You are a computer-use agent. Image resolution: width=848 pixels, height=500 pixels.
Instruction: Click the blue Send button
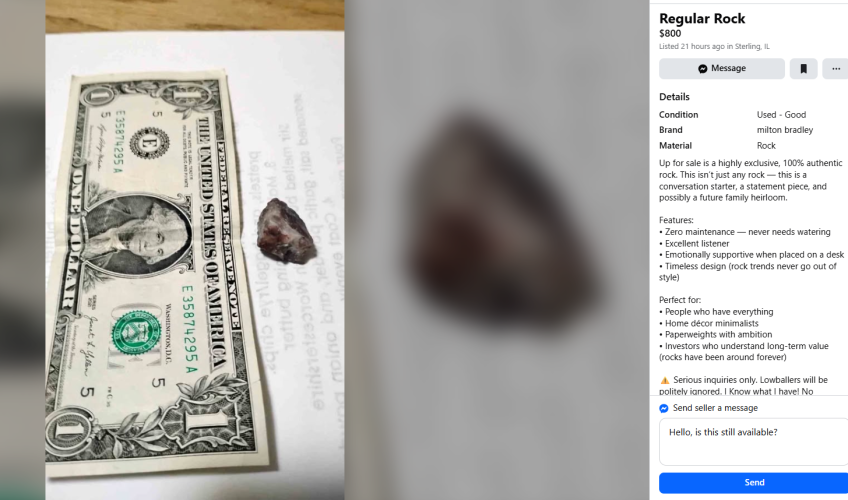click(753, 483)
